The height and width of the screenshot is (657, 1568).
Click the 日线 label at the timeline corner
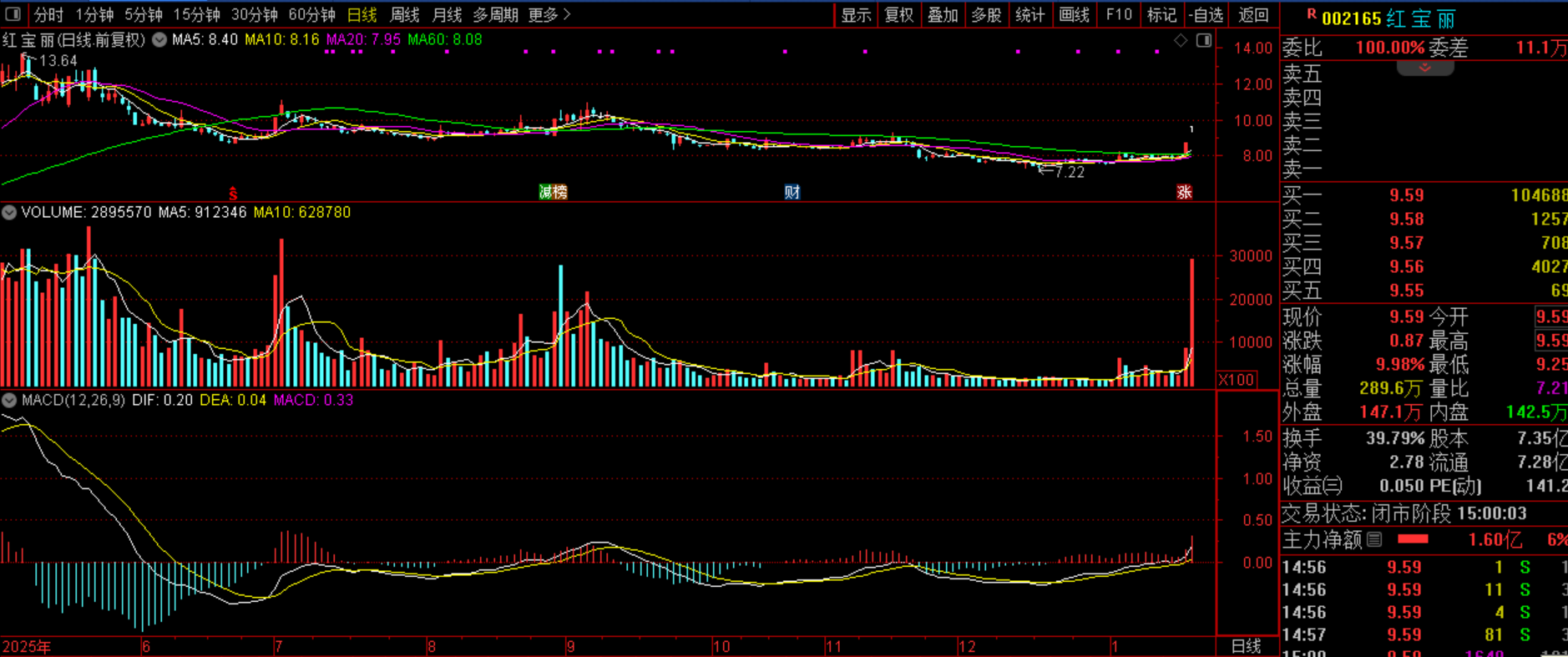tap(1246, 646)
